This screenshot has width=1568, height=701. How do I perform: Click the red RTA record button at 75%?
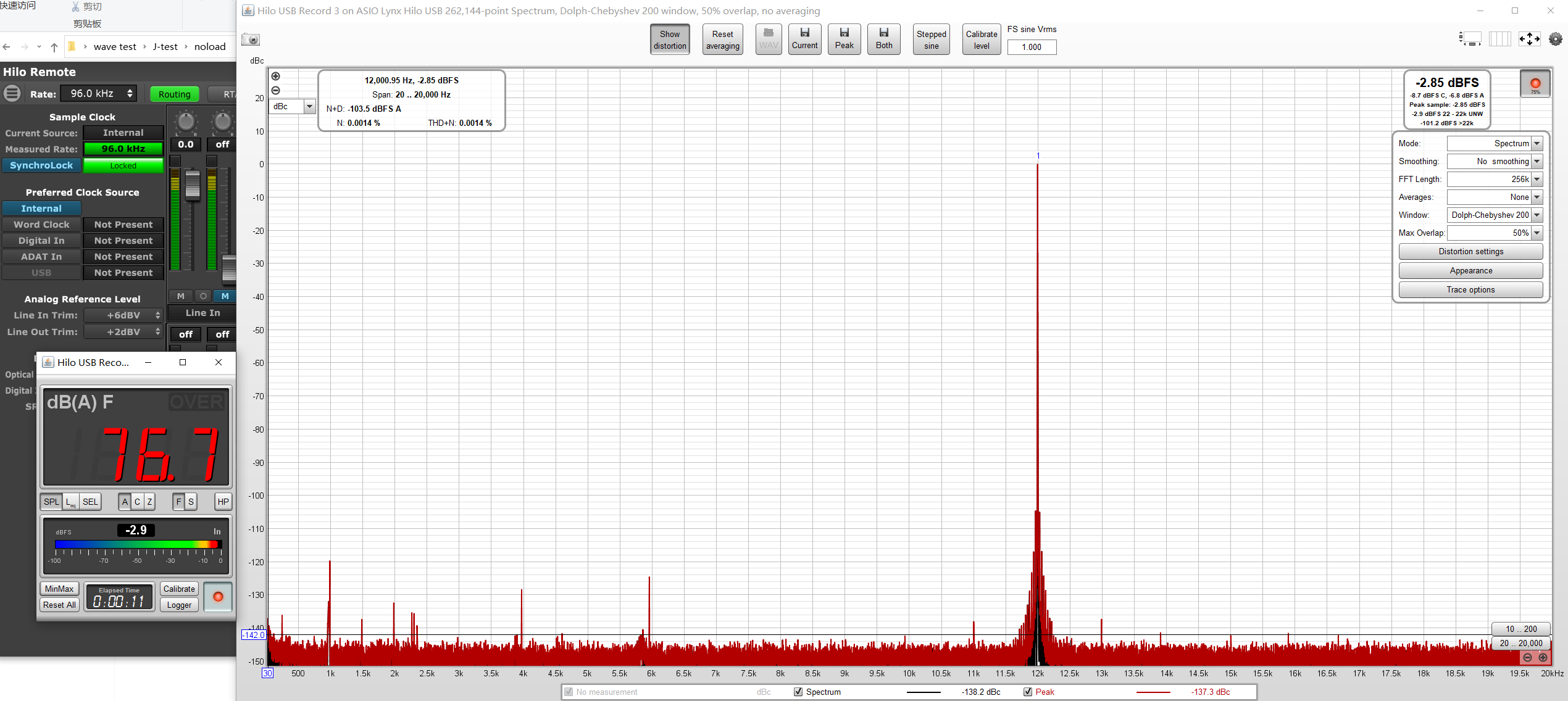tap(1535, 84)
